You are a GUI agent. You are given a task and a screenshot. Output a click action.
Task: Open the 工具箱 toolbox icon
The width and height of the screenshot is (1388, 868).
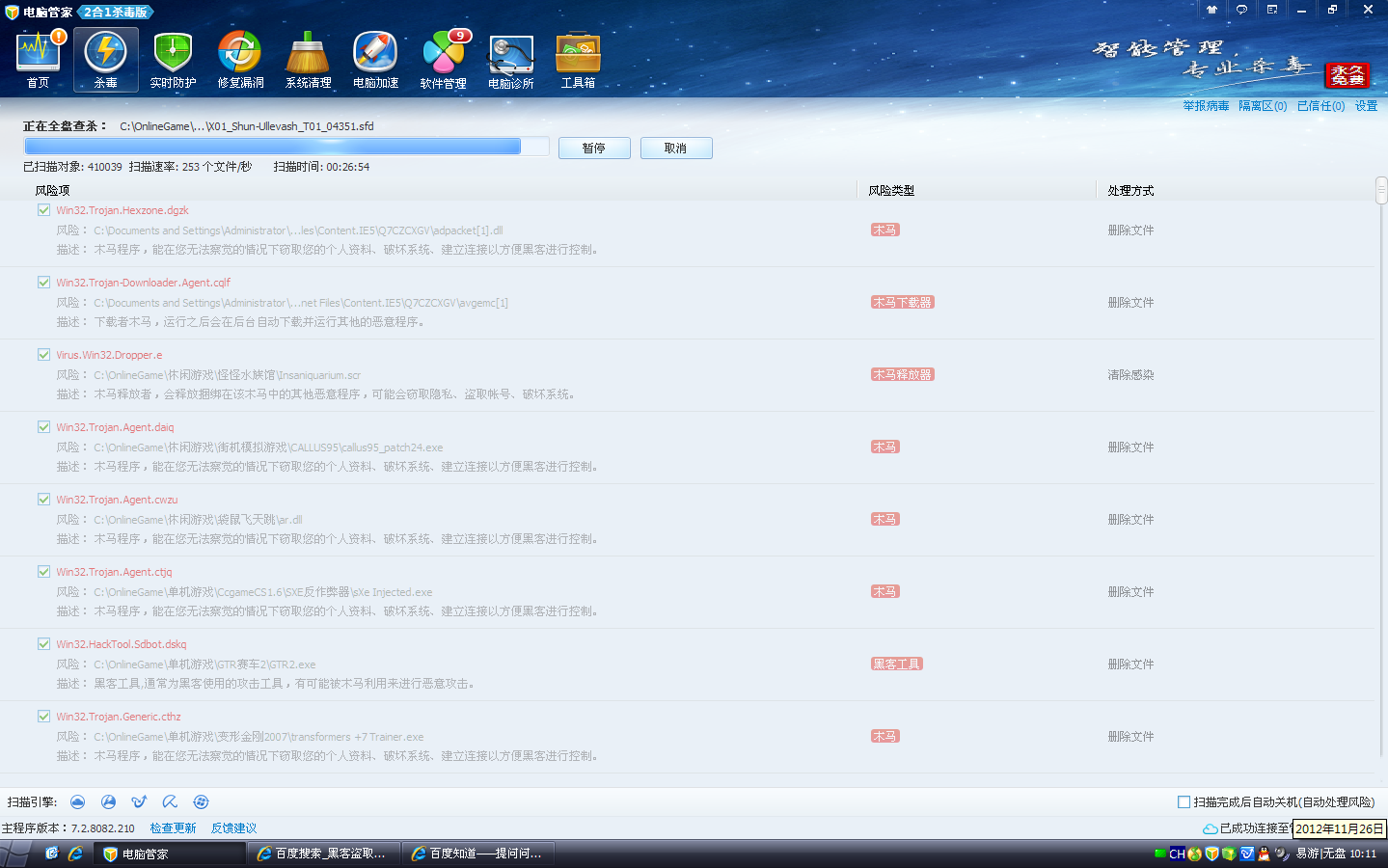579,60
